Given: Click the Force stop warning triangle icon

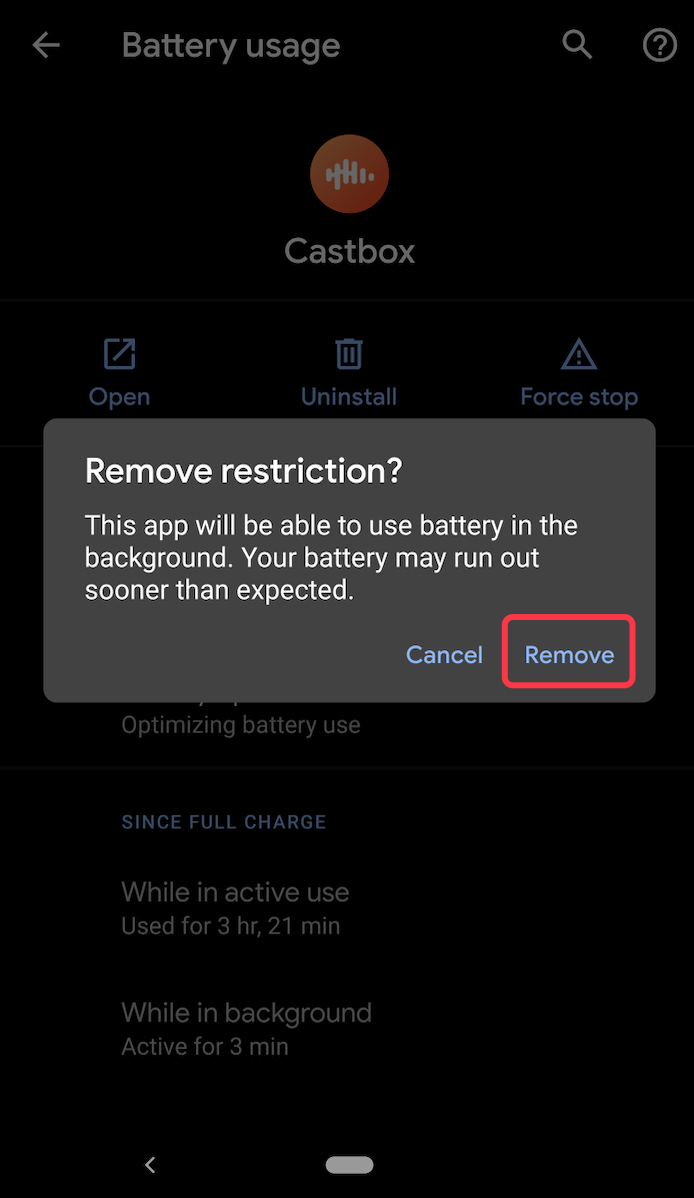Looking at the screenshot, I should pyautogui.click(x=579, y=354).
